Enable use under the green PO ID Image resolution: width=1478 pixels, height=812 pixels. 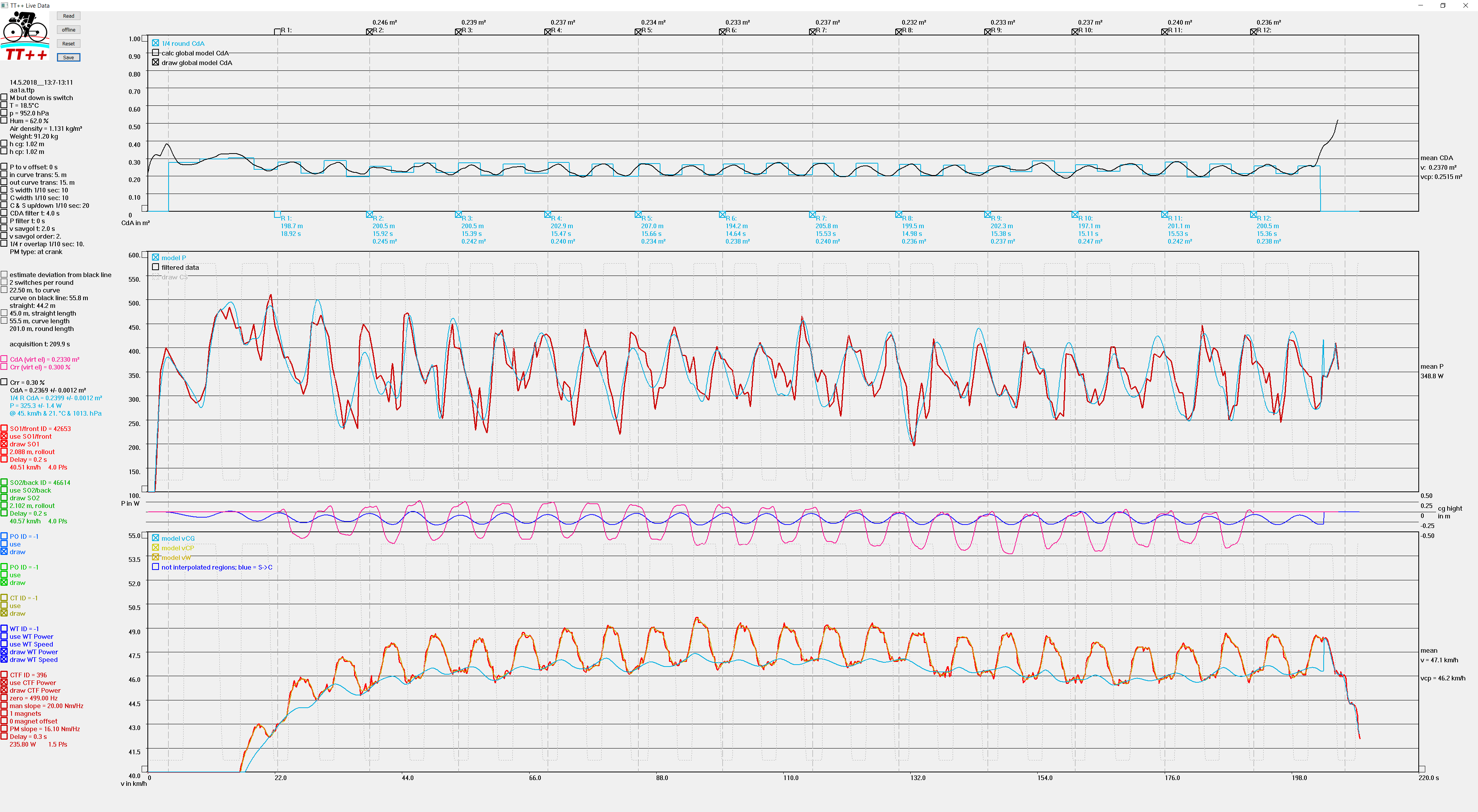pyautogui.click(x=4, y=575)
